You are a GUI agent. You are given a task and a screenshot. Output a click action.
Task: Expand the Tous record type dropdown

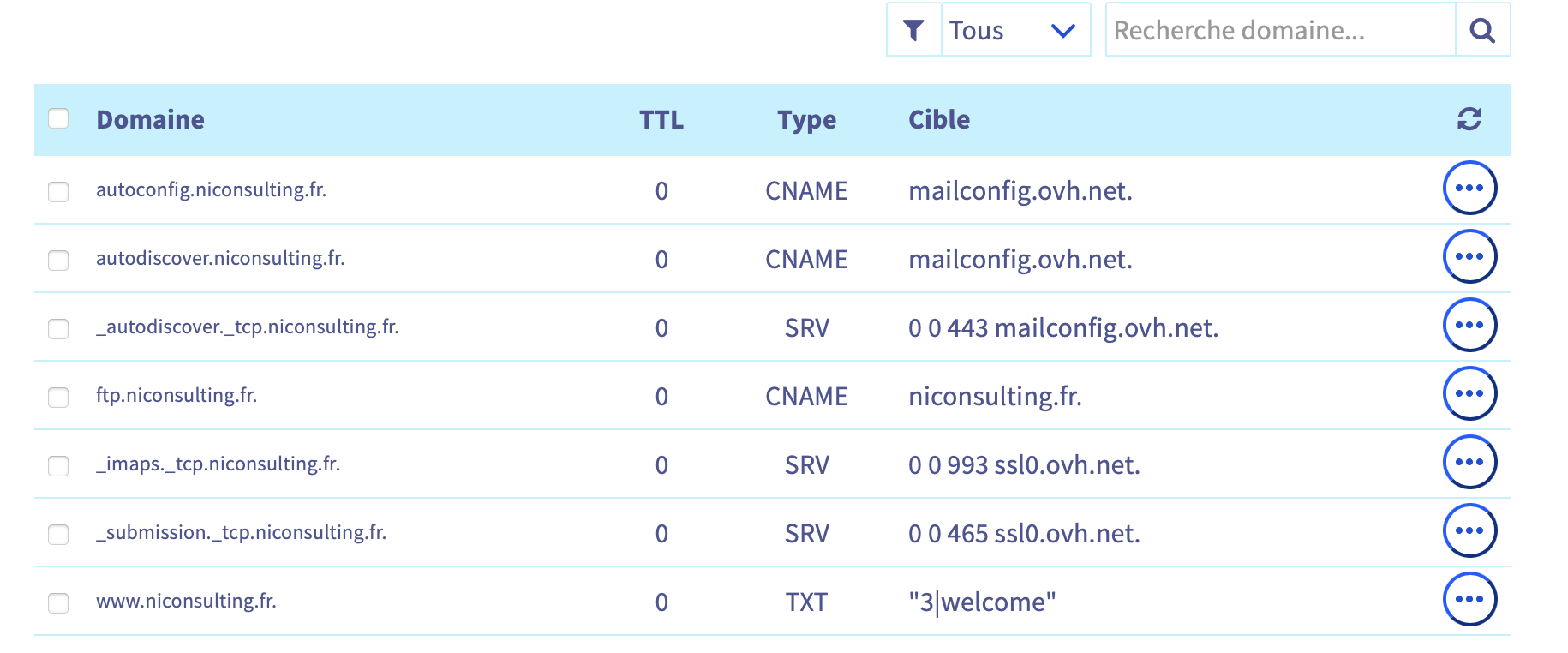point(1015,31)
